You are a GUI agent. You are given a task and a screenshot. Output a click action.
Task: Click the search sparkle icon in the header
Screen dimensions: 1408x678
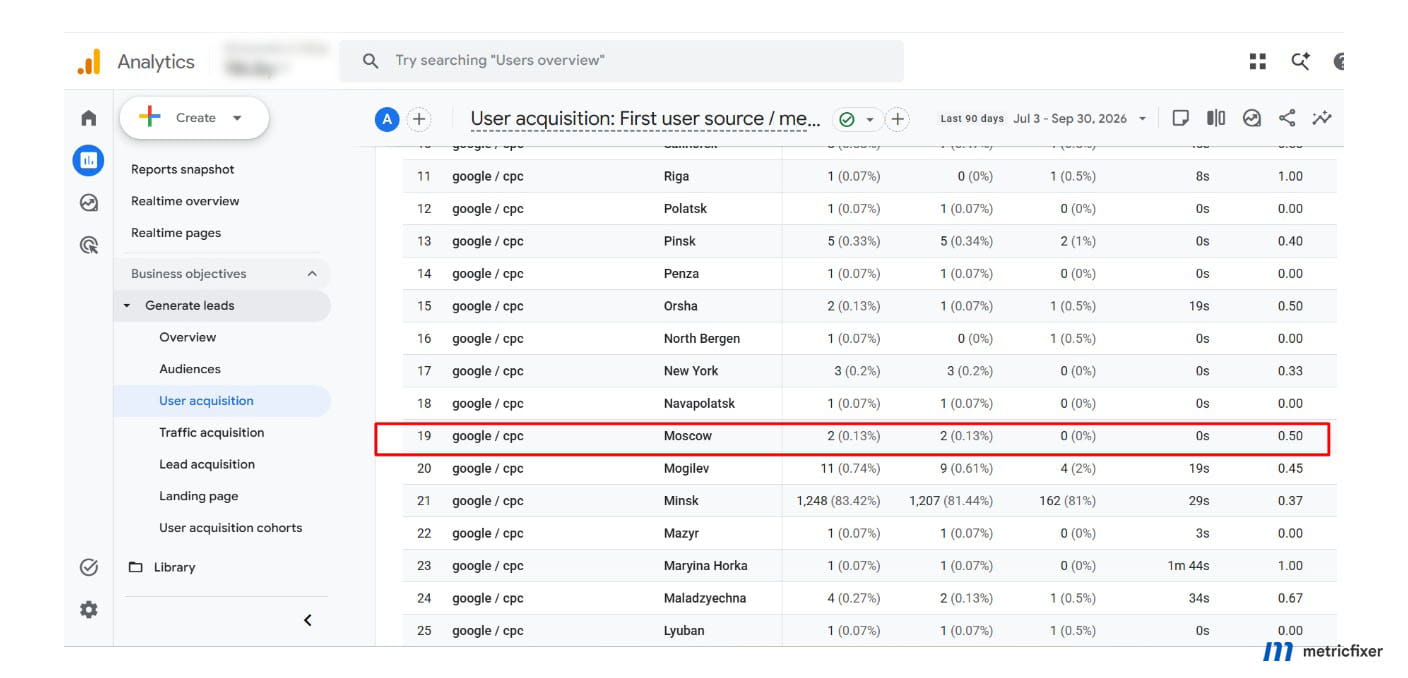click(1300, 61)
